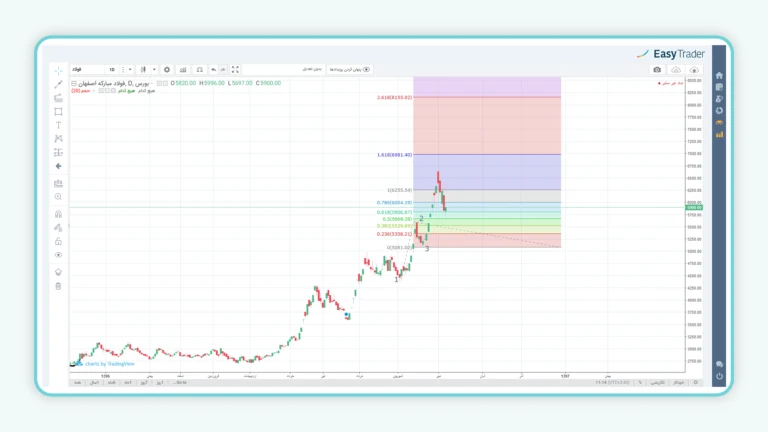
Task: Switch chart to fullscreen mode
Action: (x=236, y=70)
